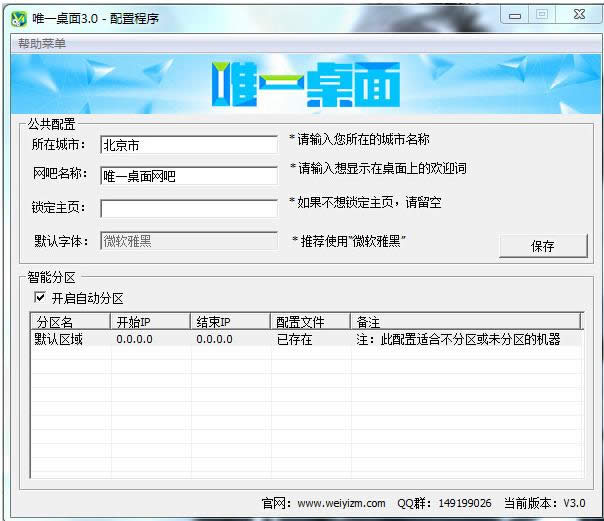Click the 开始IP column header
Viewport: 604px width, 521px height.
151,322
